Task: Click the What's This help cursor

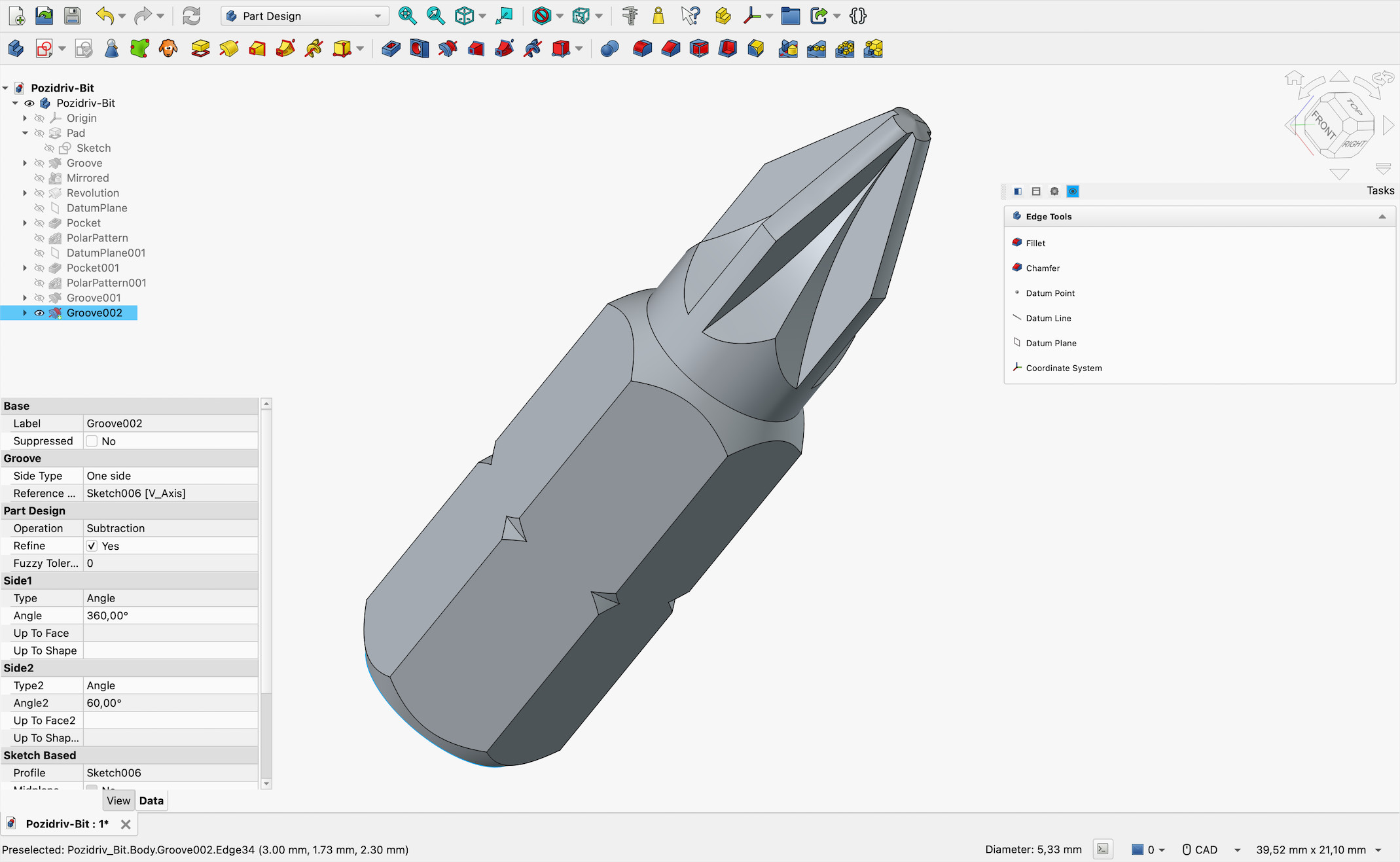Action: click(690, 16)
